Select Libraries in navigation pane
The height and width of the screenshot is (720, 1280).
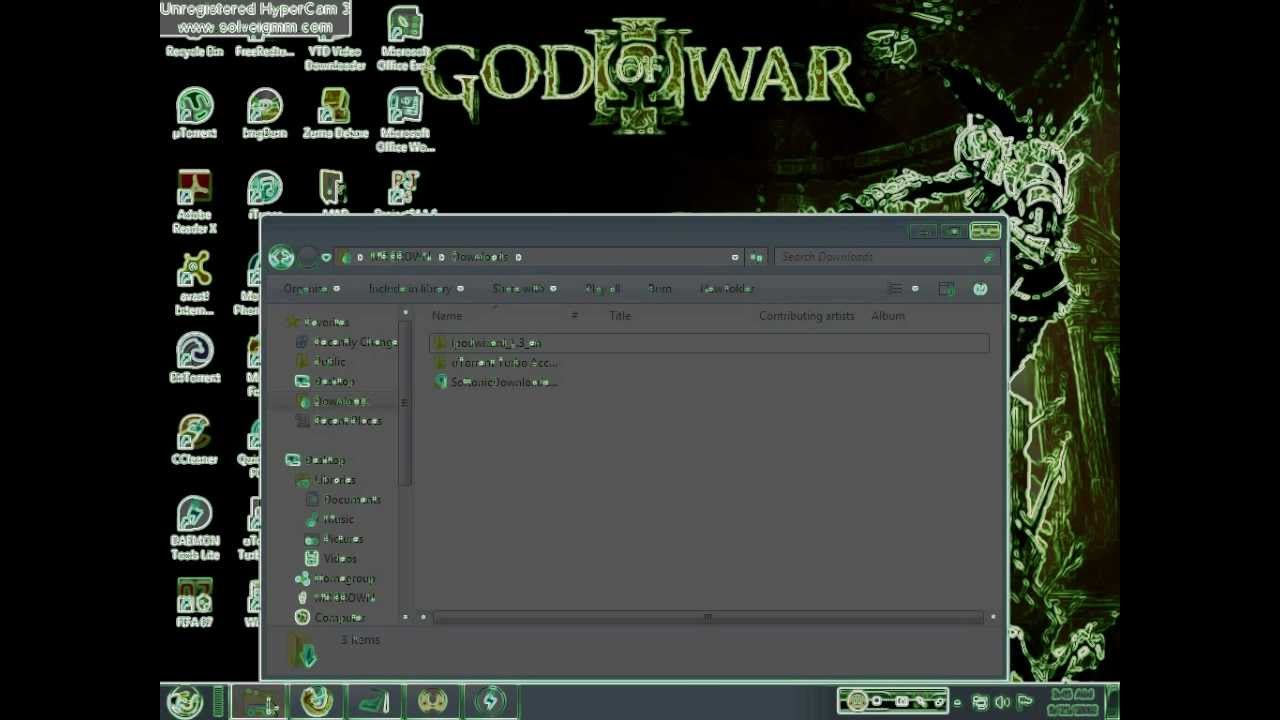[x=324, y=480]
